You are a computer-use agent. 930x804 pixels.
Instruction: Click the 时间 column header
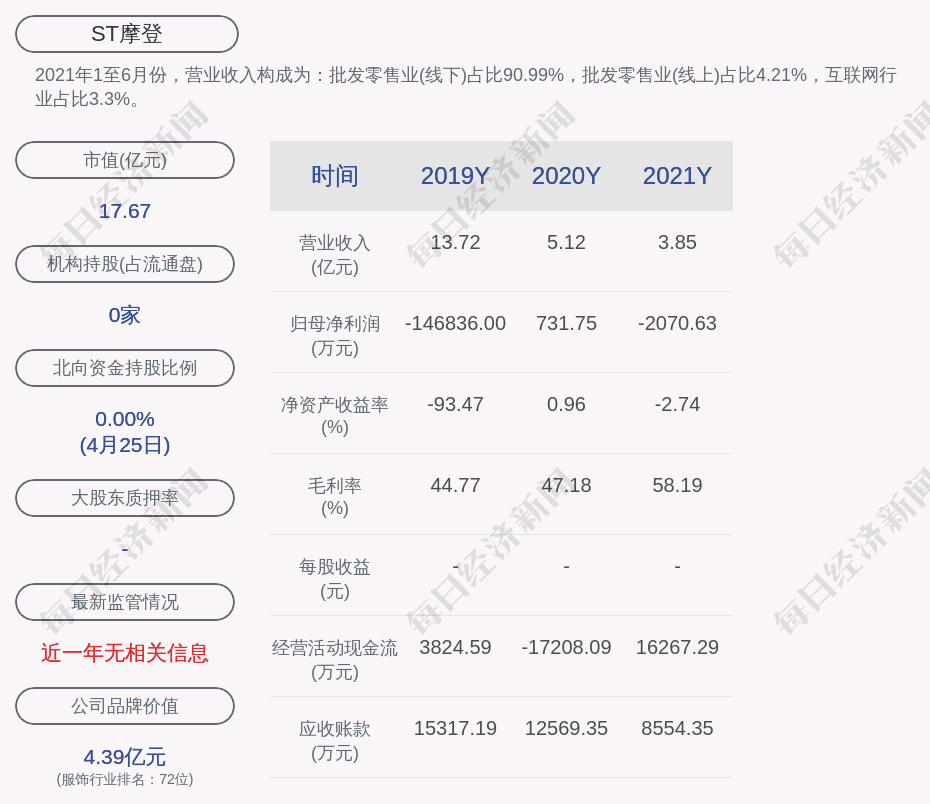(x=335, y=176)
